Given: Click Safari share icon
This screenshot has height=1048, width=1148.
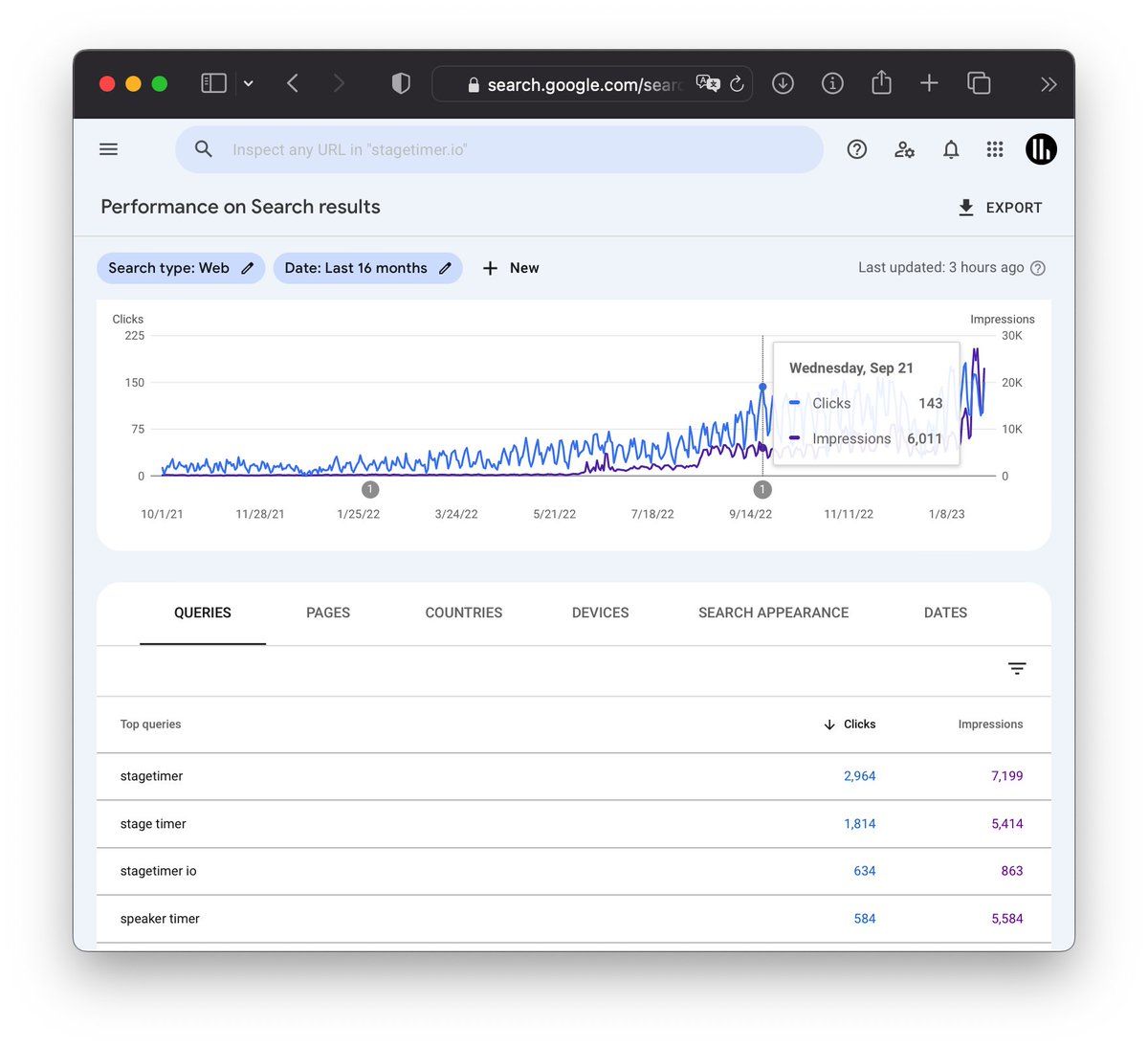Looking at the screenshot, I should [881, 84].
